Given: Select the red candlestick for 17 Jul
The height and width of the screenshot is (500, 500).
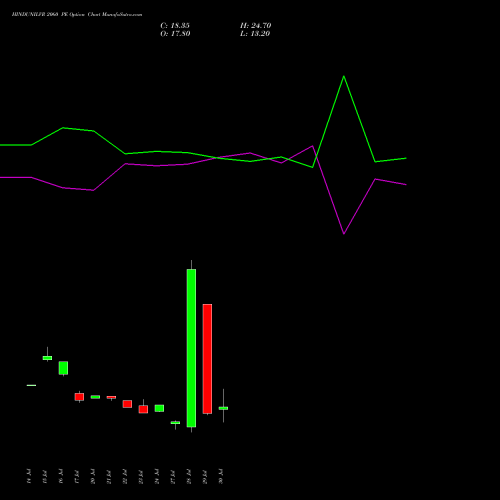Looking at the screenshot, I should 79,397.
